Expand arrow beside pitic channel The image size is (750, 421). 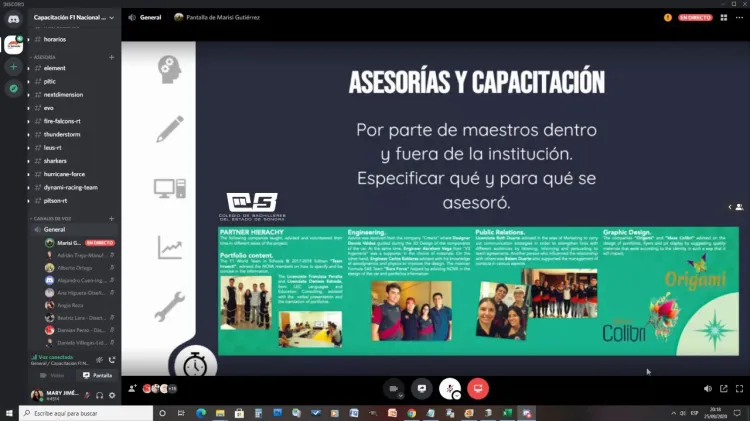[29, 82]
